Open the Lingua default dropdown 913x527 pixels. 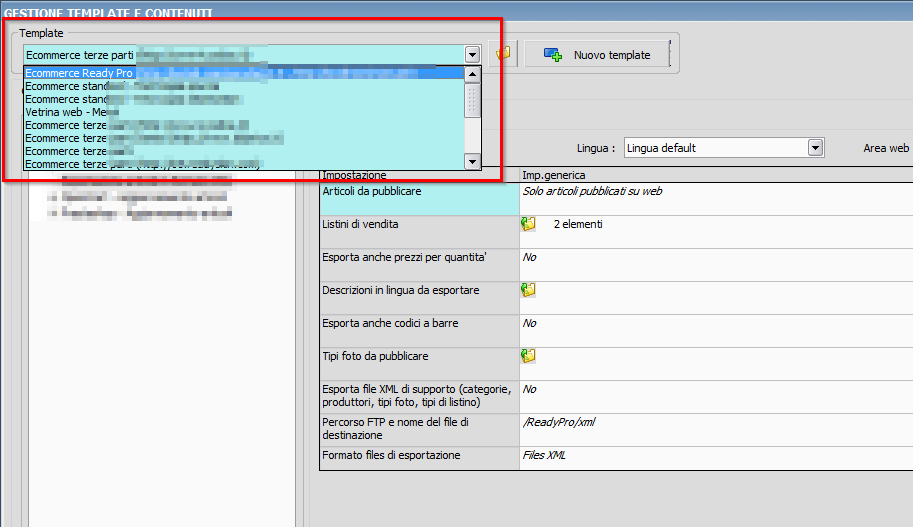point(815,148)
